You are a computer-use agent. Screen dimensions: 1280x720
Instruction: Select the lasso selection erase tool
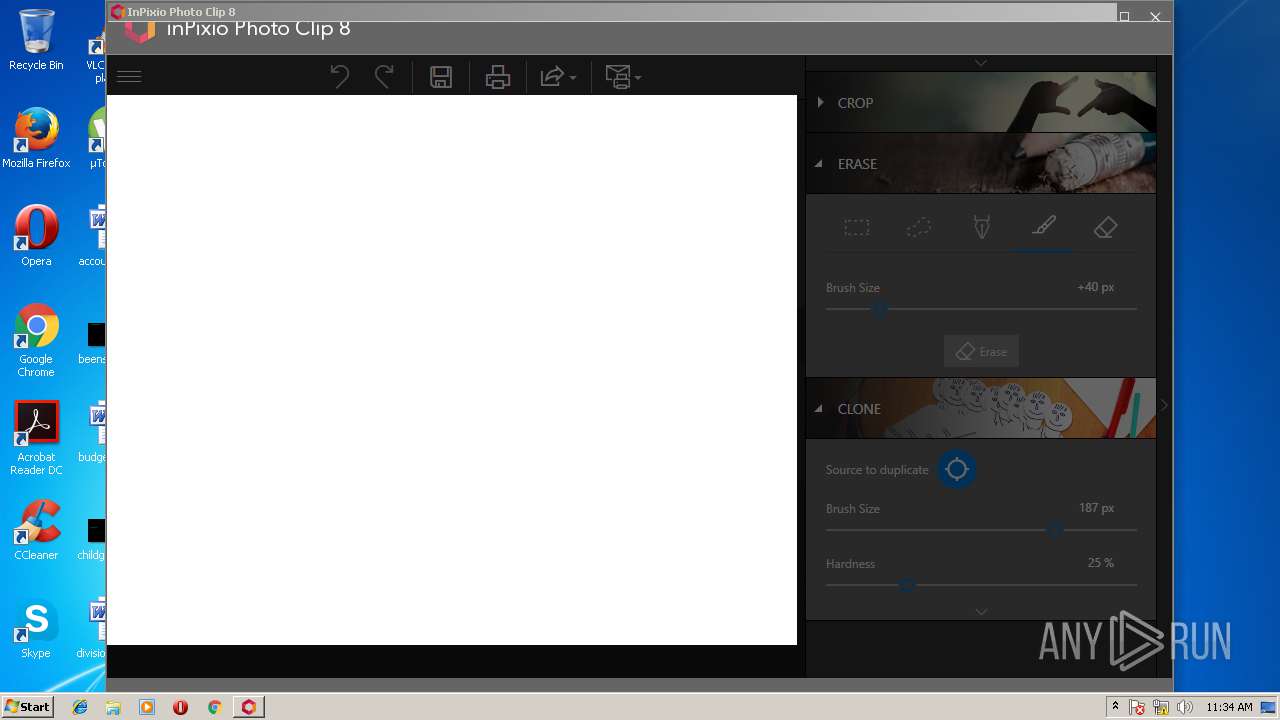[x=919, y=228]
